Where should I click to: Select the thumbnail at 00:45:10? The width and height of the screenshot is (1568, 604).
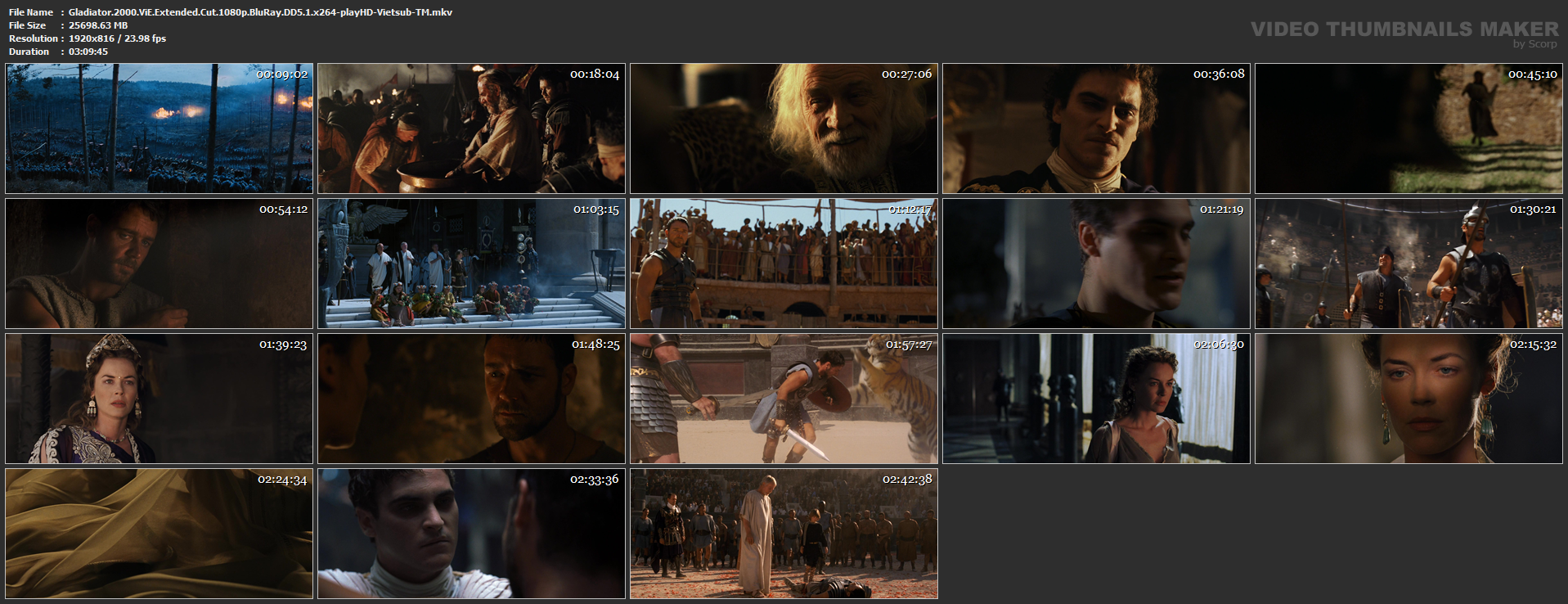tap(1409, 128)
